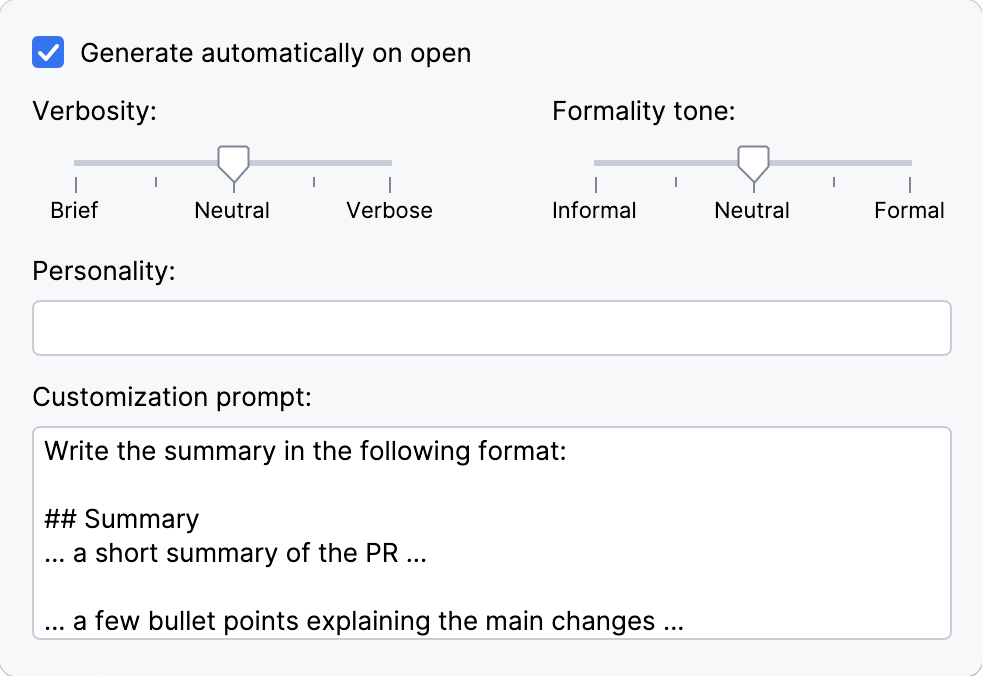
Task: Click the Customization prompt label
Action: click(172, 397)
